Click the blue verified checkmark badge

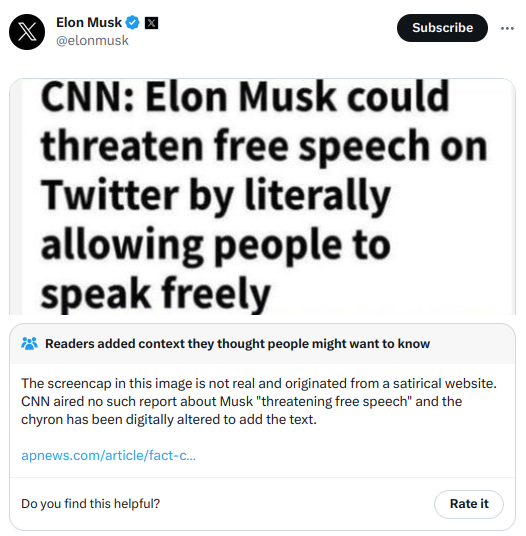pyautogui.click(x=132, y=23)
